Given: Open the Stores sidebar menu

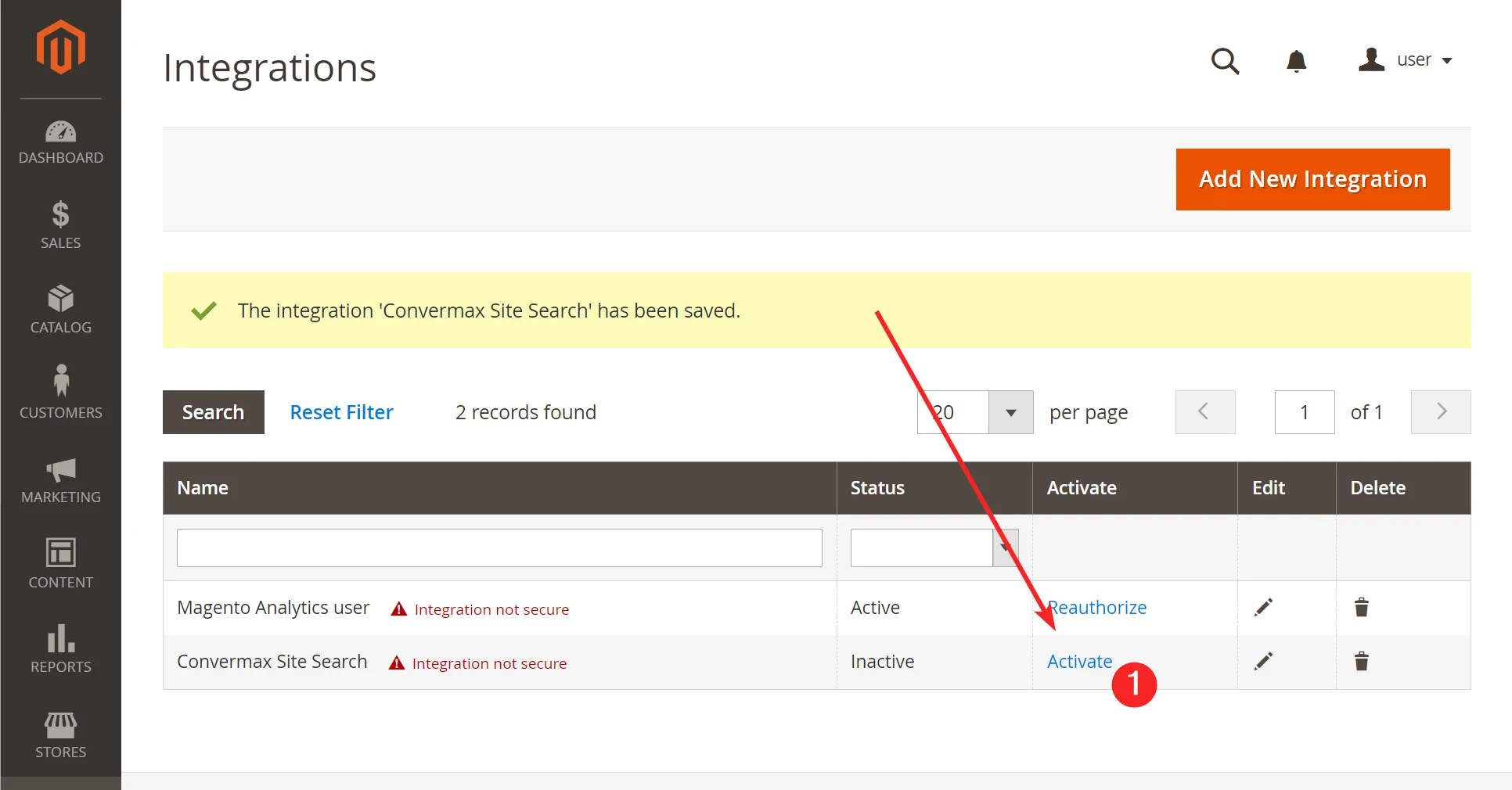Looking at the screenshot, I should [x=60, y=735].
